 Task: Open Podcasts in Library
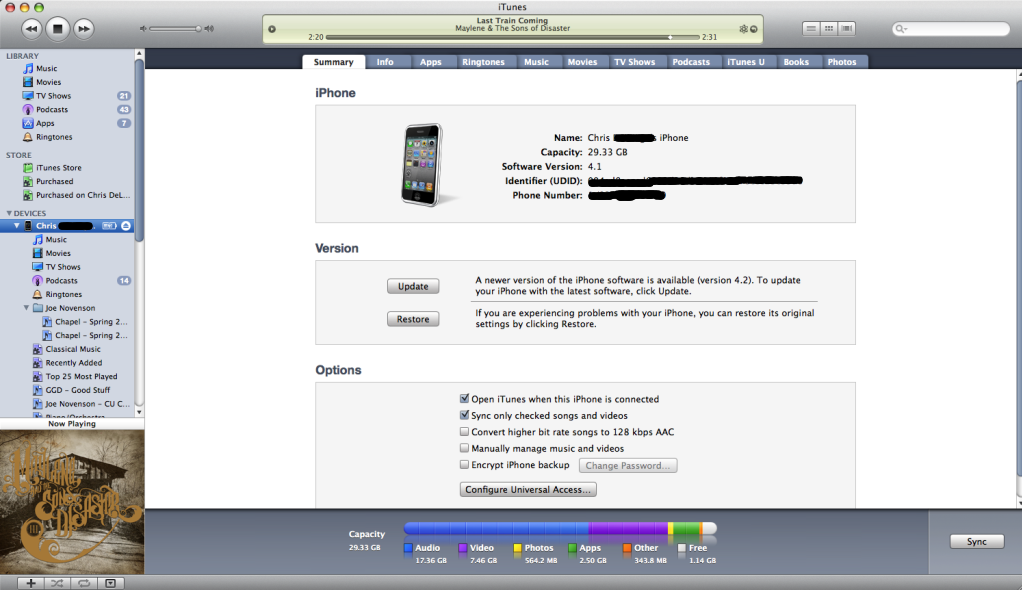tap(51, 110)
